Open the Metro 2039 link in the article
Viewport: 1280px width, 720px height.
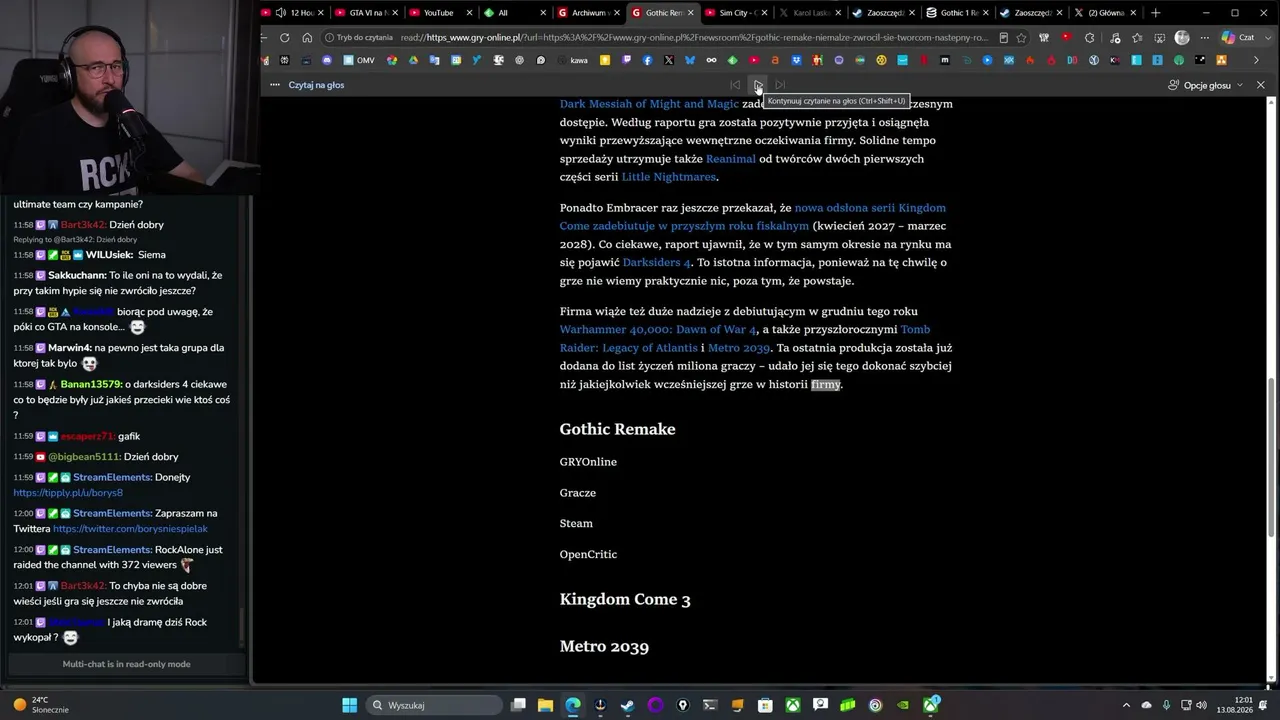tap(739, 348)
